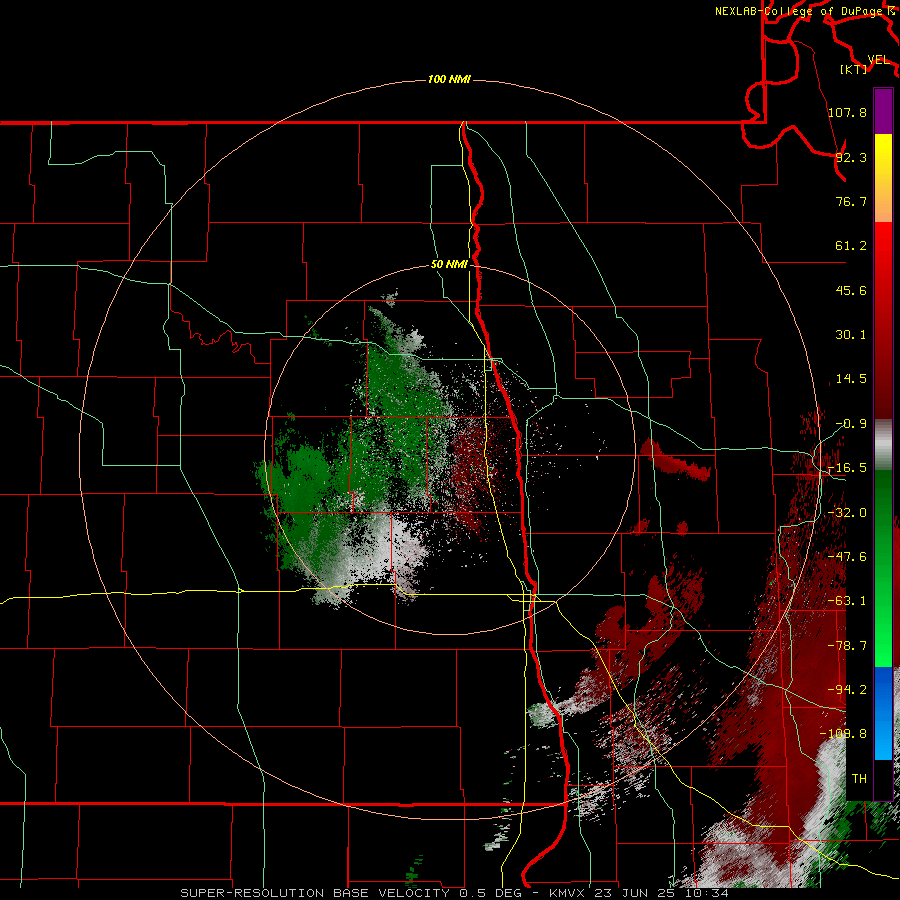Click the 100 NMI range ring label

click(449, 79)
